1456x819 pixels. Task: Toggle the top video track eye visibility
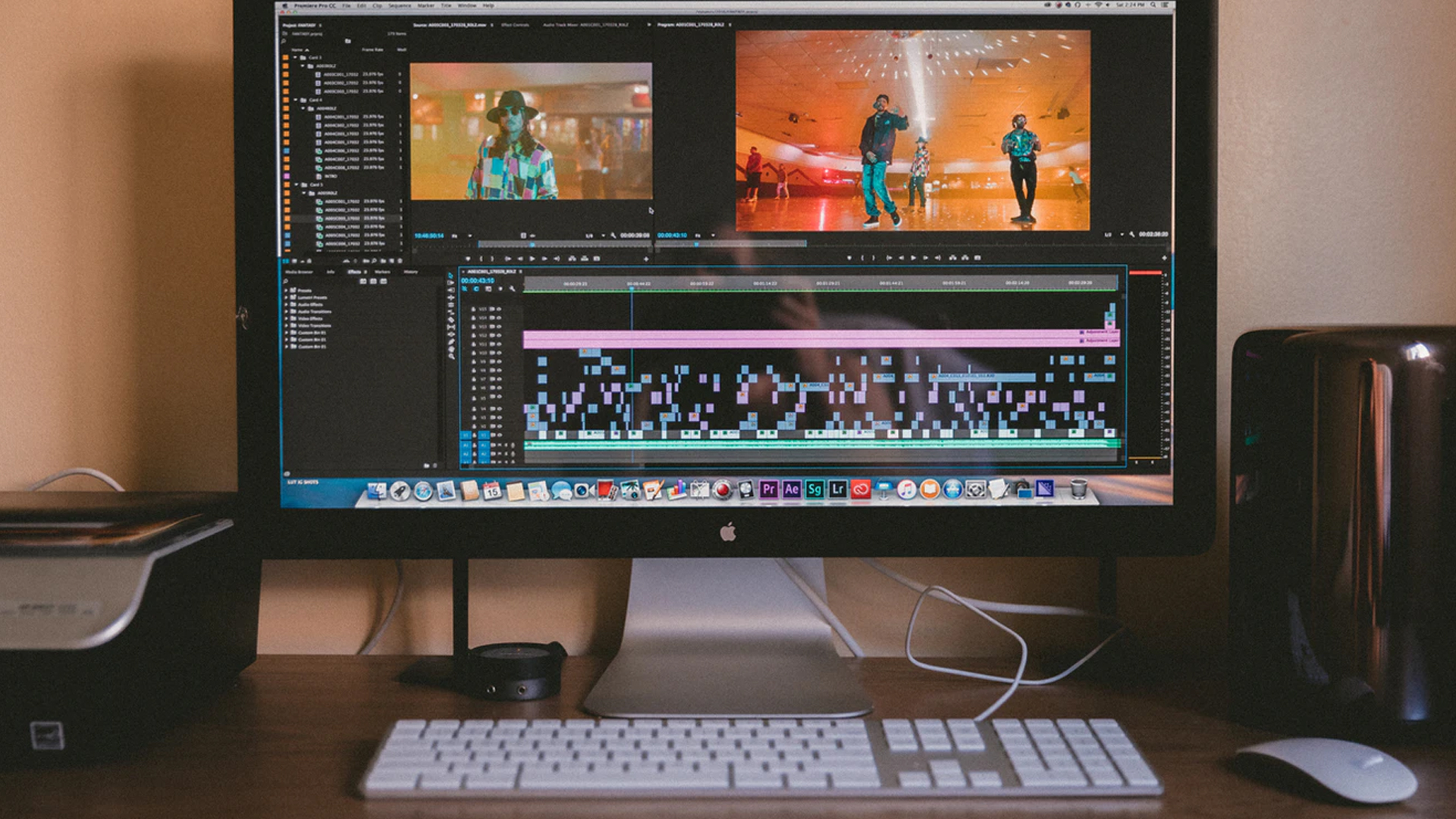point(499,309)
